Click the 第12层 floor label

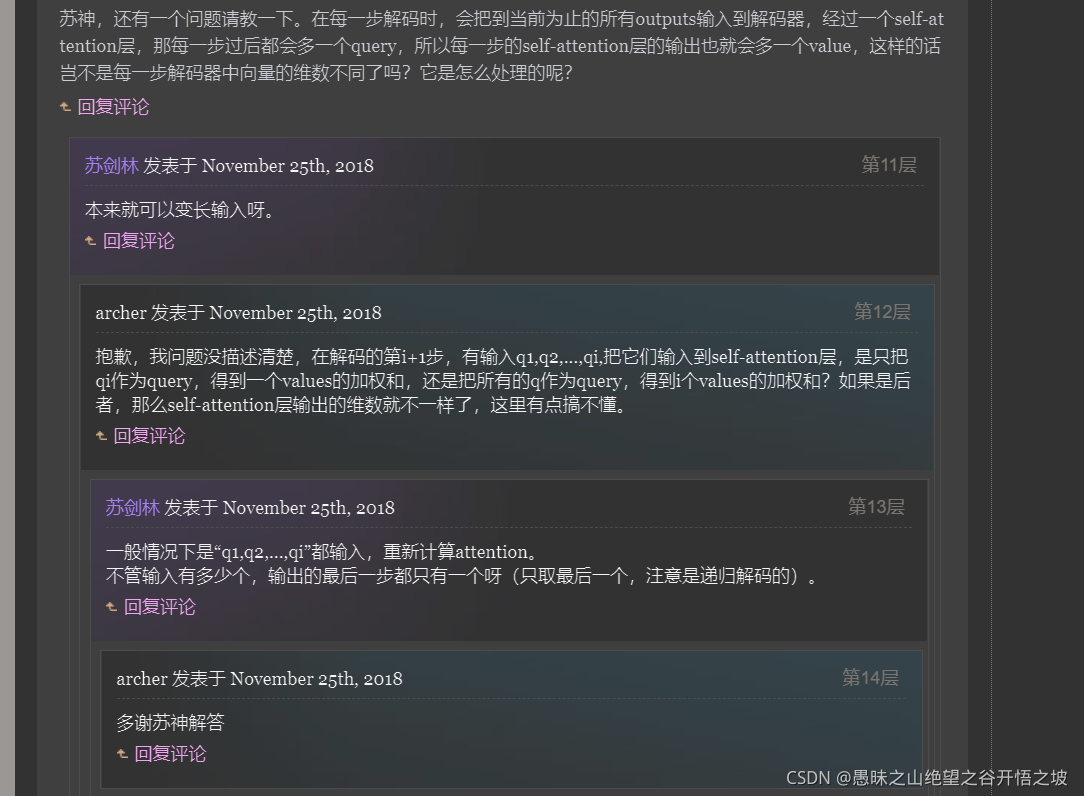tap(882, 312)
